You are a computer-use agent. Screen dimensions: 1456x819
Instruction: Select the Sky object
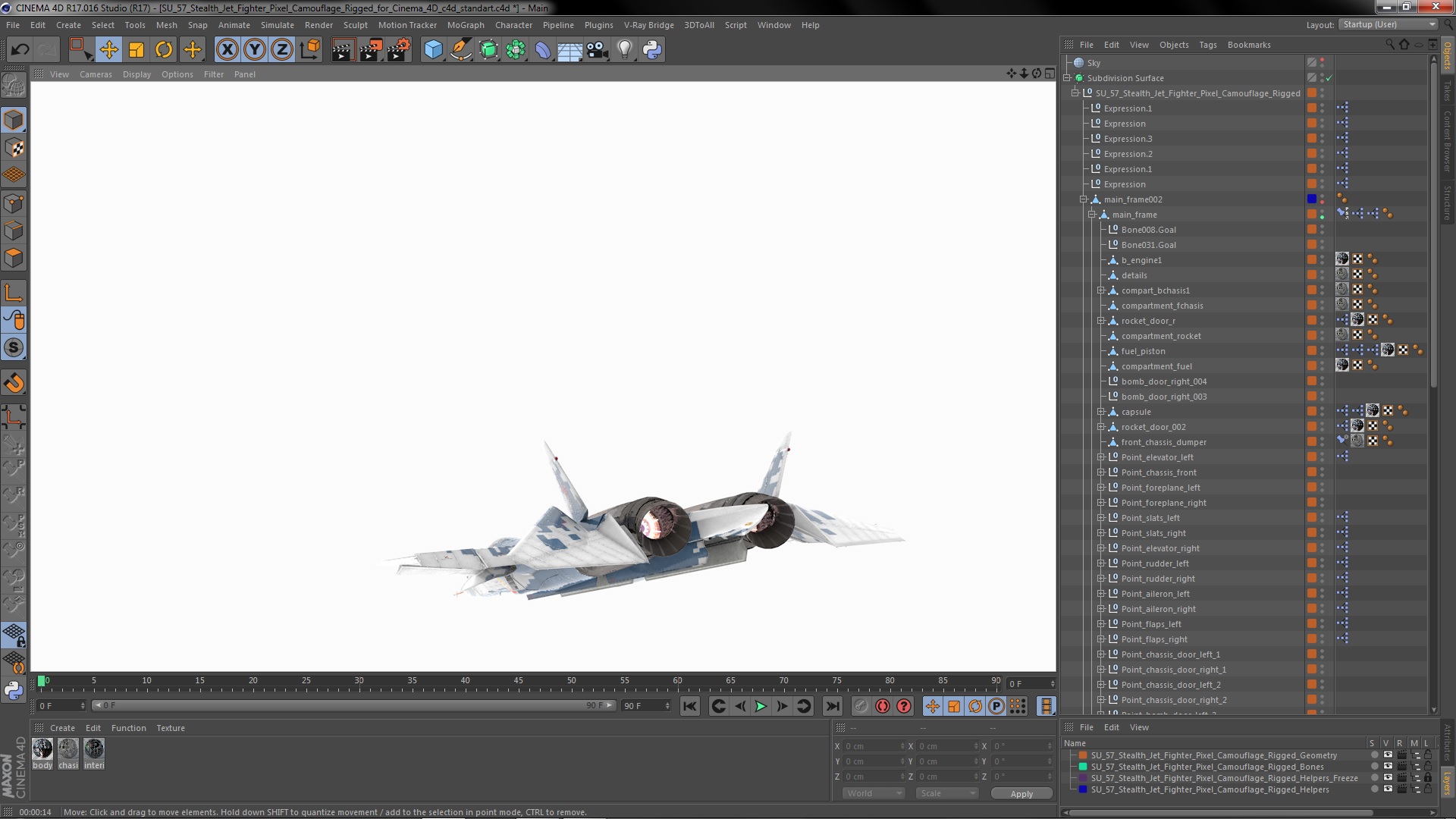click(1094, 63)
